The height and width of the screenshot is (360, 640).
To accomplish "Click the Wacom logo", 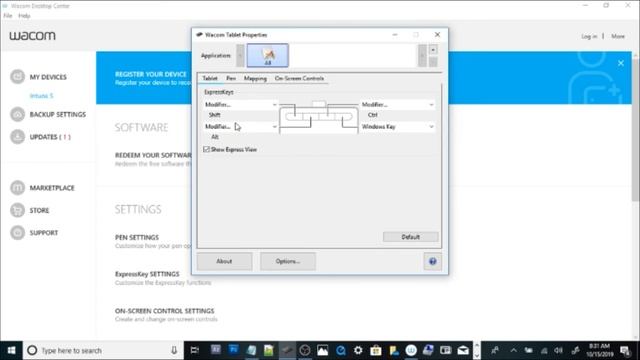I will 33,36.
